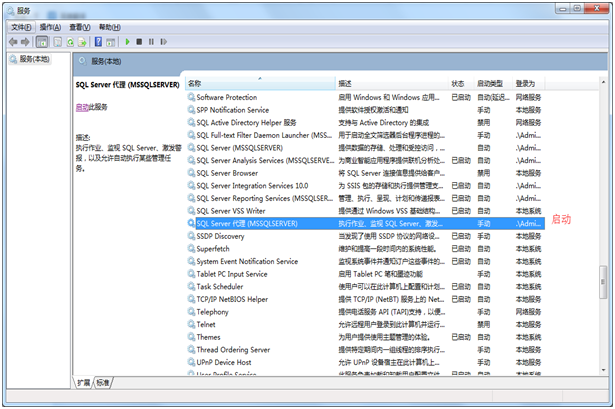
Task: Sort by the 状态 column header
Action: 461,84
